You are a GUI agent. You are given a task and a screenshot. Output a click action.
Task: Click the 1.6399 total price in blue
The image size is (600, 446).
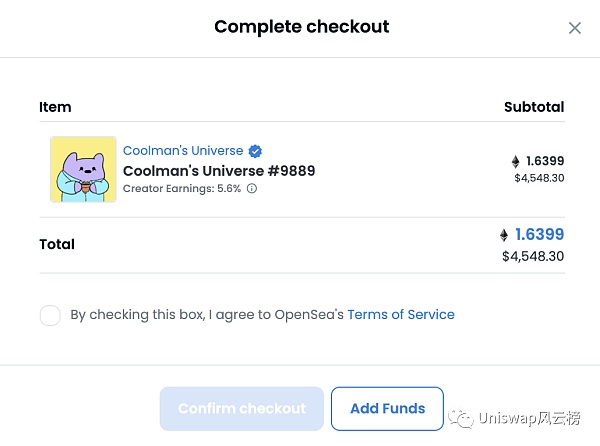(540, 234)
